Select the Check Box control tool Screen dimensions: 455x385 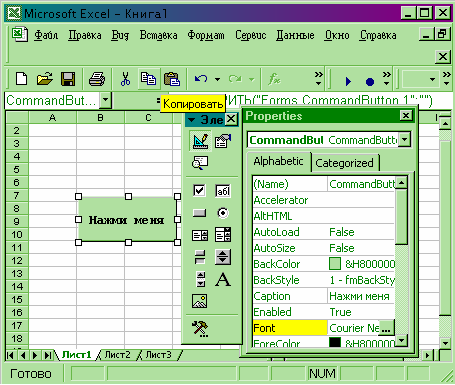tap(199, 191)
